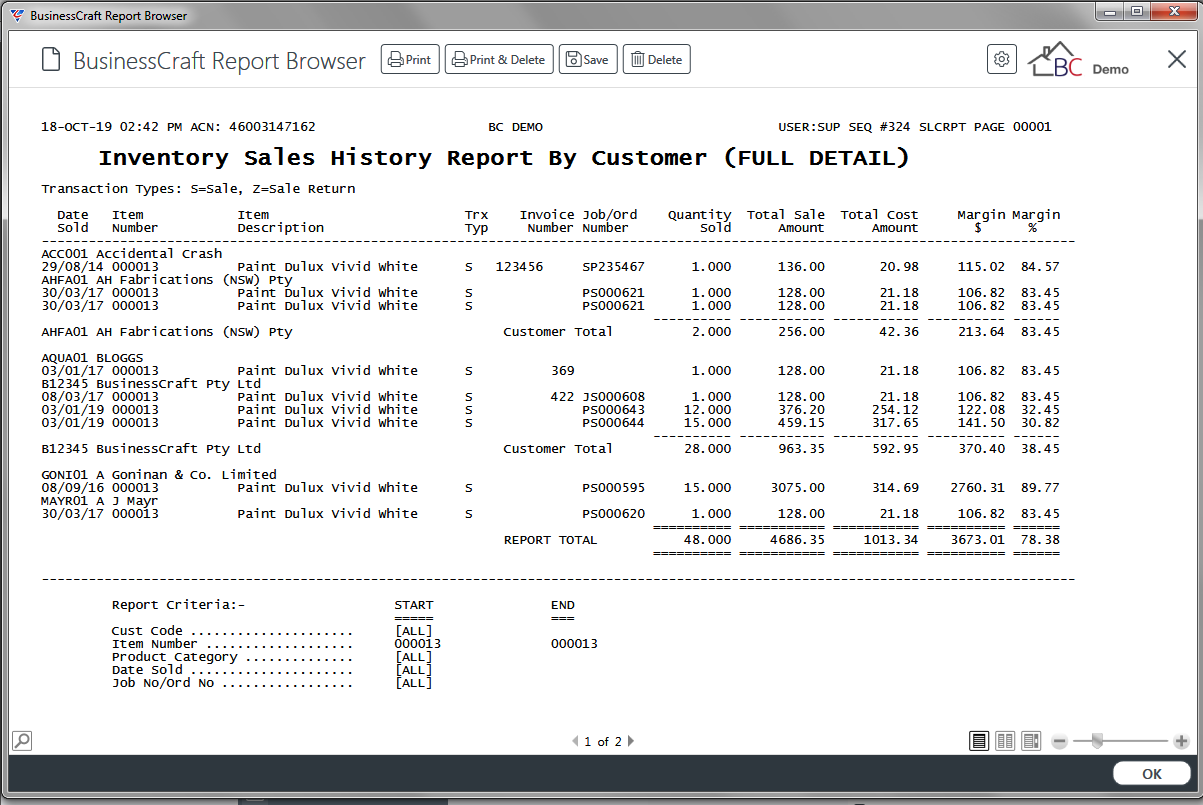Save the report
1203x805 pixels.
588,60
